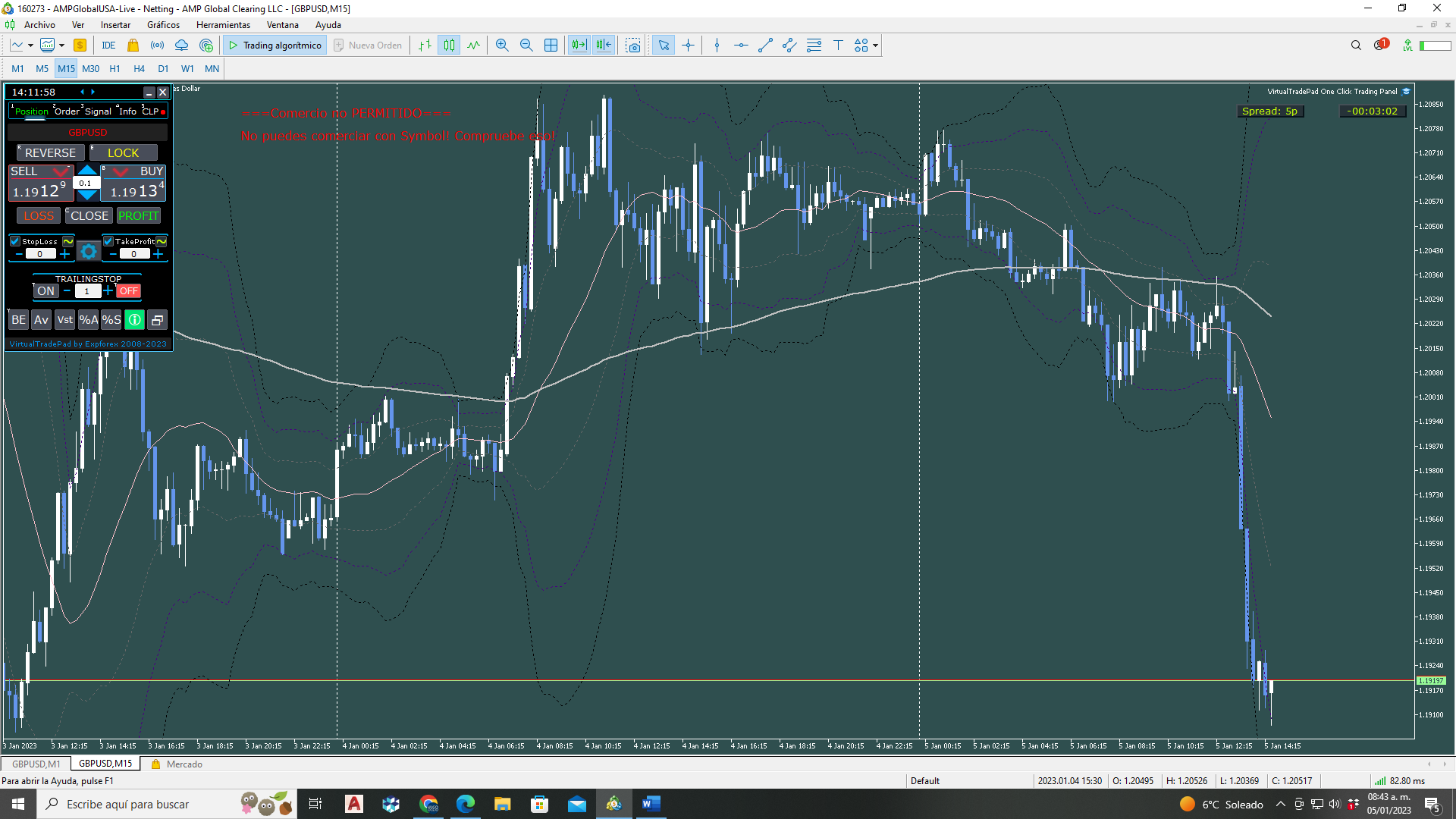Click the green info icon in trade pad
This screenshot has width=1456, height=819.
(x=134, y=320)
